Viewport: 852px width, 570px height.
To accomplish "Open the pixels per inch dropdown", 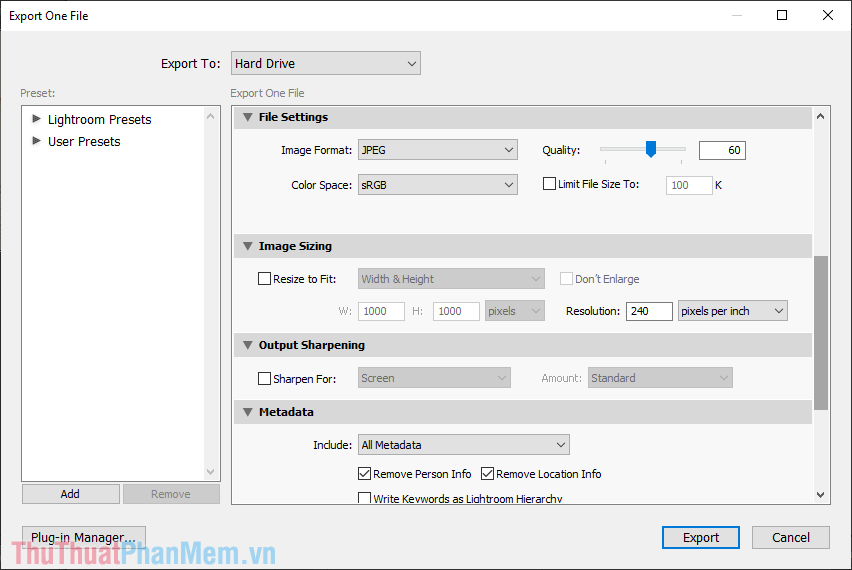I will point(732,311).
